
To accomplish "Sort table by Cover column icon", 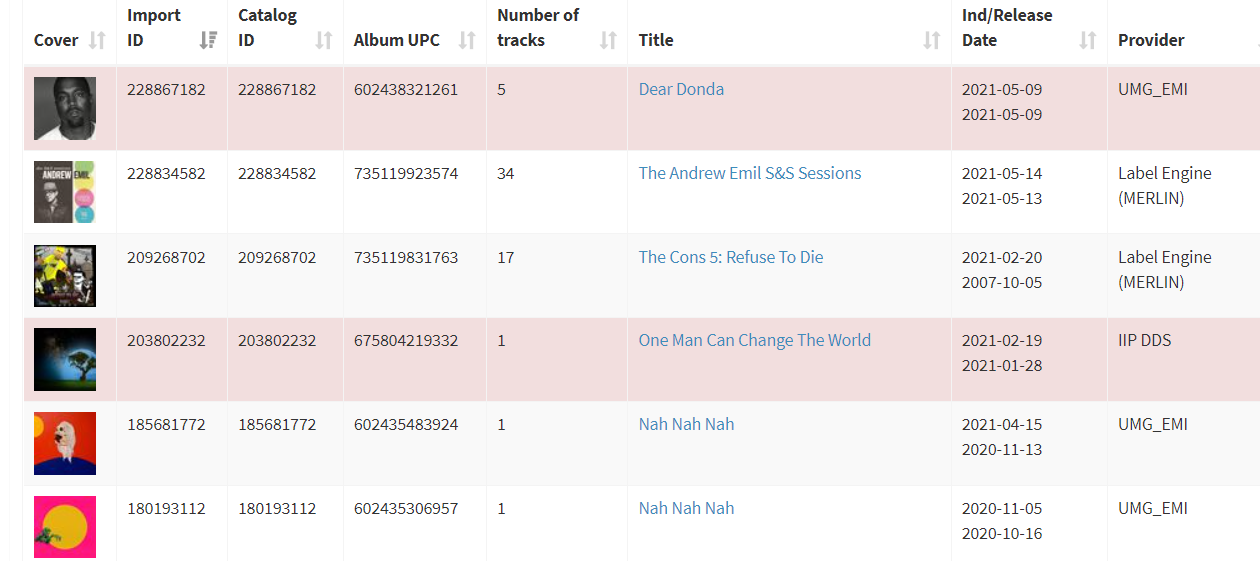I will pyautogui.click(x=97, y=40).
